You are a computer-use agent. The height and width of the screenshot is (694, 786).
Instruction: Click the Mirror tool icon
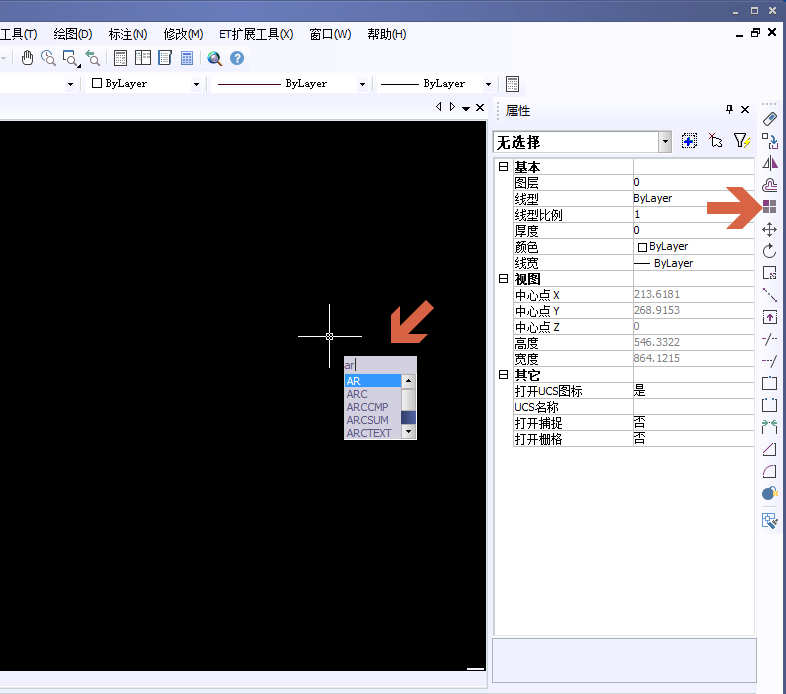click(x=769, y=163)
